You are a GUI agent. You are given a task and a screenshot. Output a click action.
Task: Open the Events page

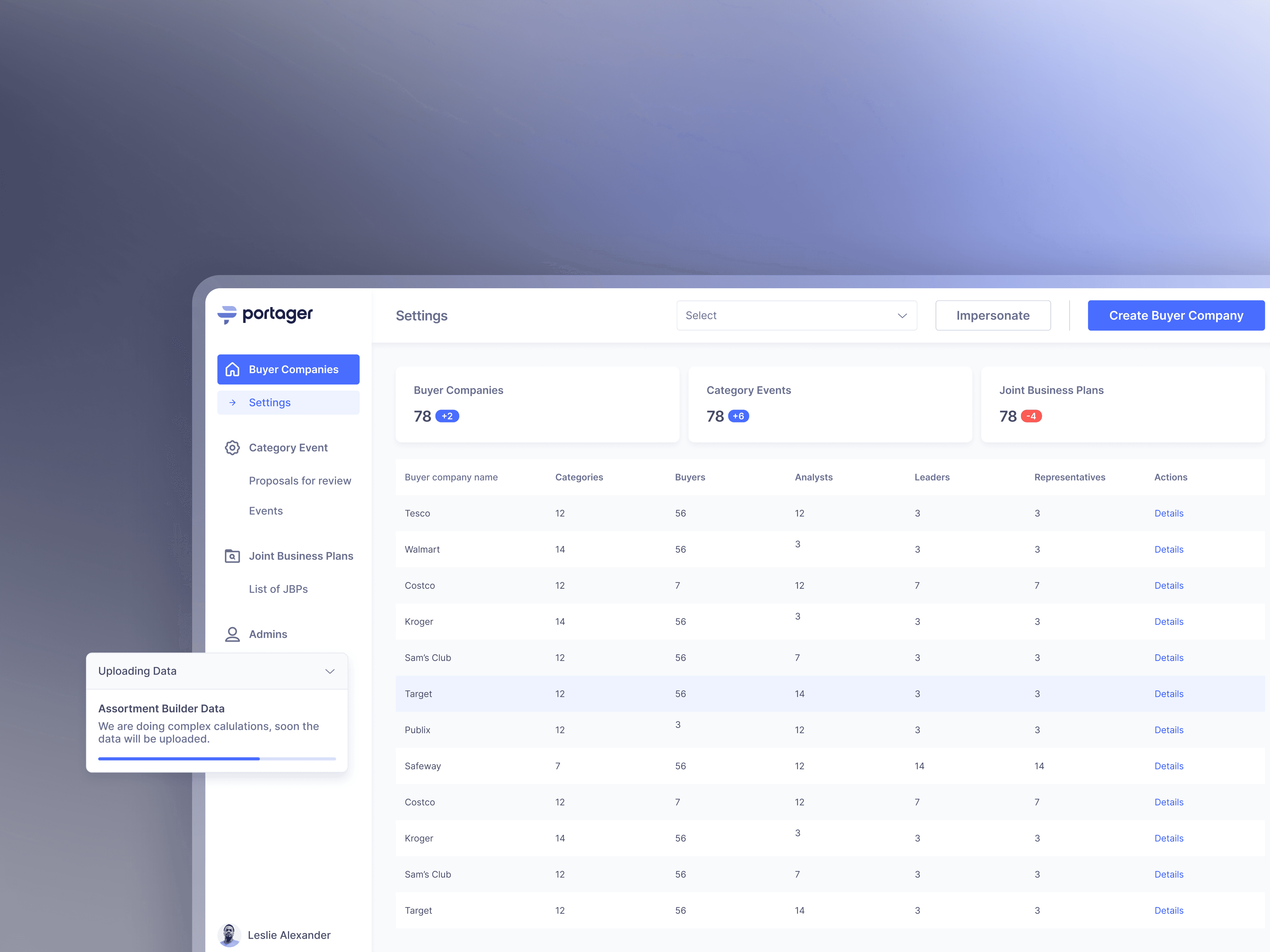266,510
